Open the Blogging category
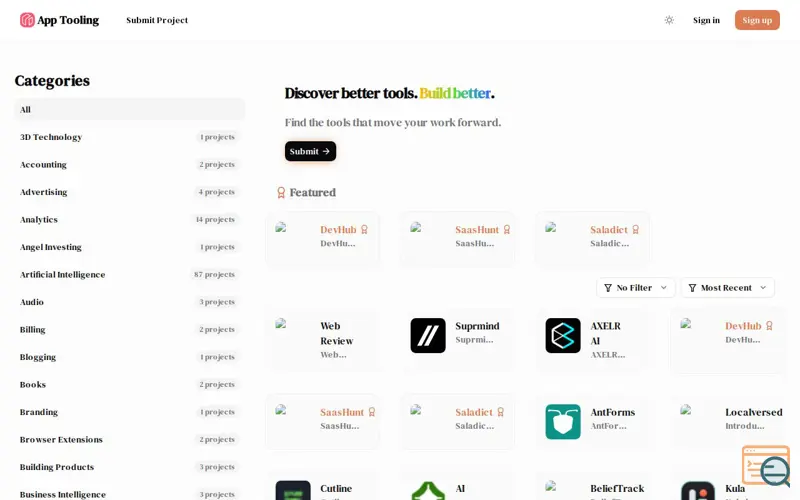This screenshot has width=800, height=500. click(130, 357)
